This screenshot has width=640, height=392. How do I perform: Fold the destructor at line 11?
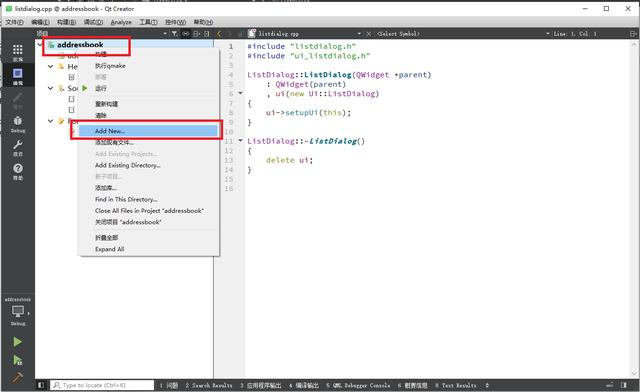[x=240, y=140]
